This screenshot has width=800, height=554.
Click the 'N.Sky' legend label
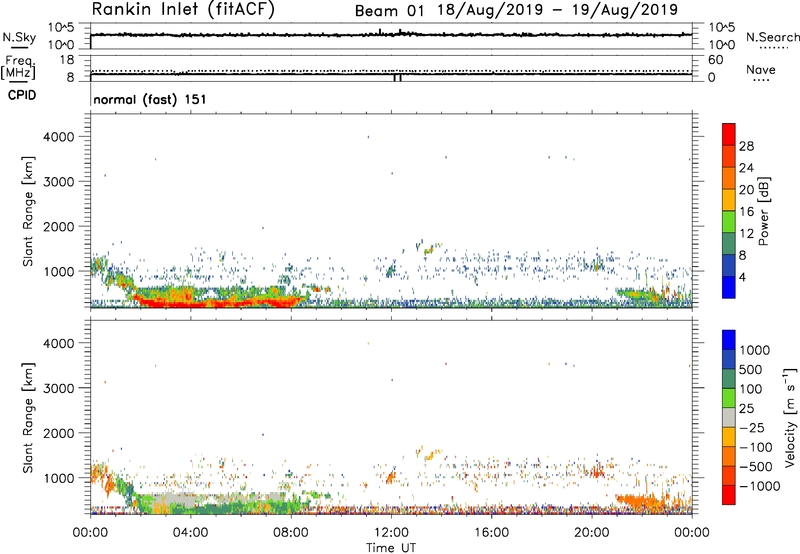coord(19,37)
